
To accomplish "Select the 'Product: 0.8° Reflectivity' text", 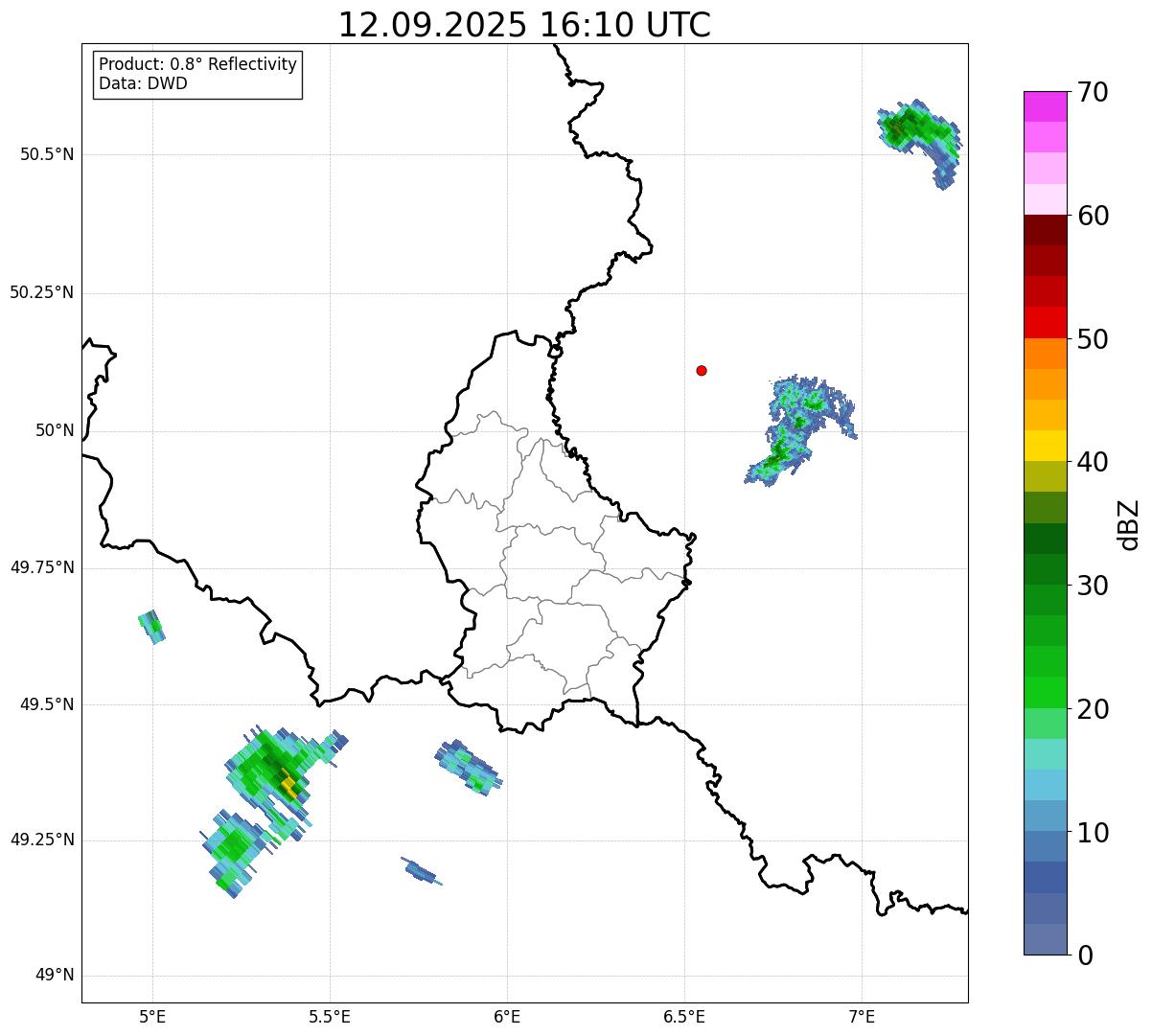I will click(198, 64).
